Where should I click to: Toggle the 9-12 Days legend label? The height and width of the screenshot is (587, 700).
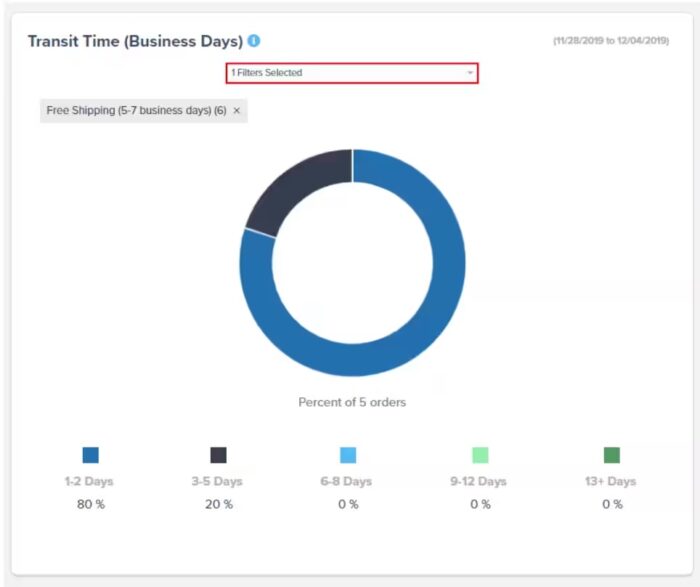click(478, 481)
